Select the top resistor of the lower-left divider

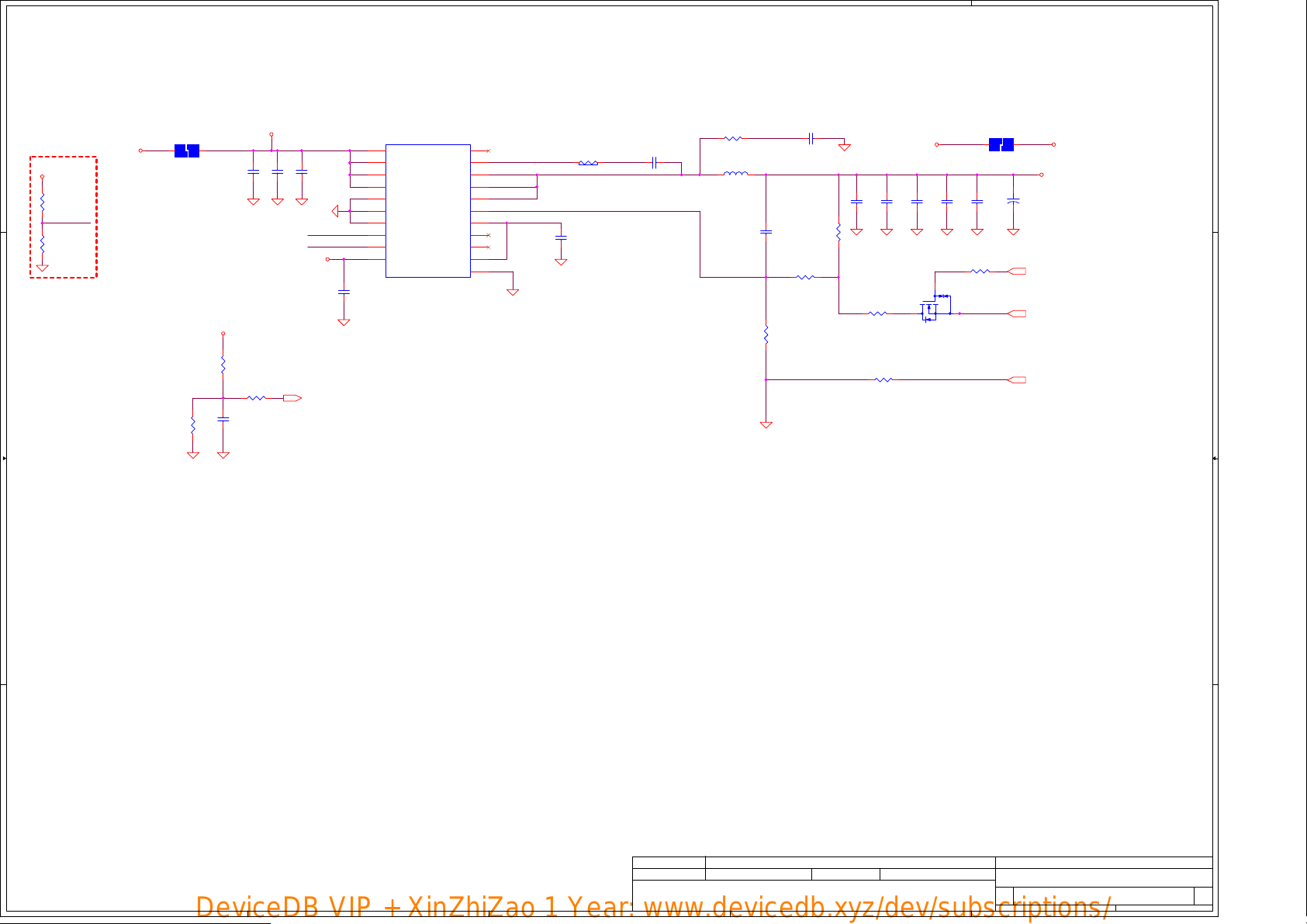223,365
